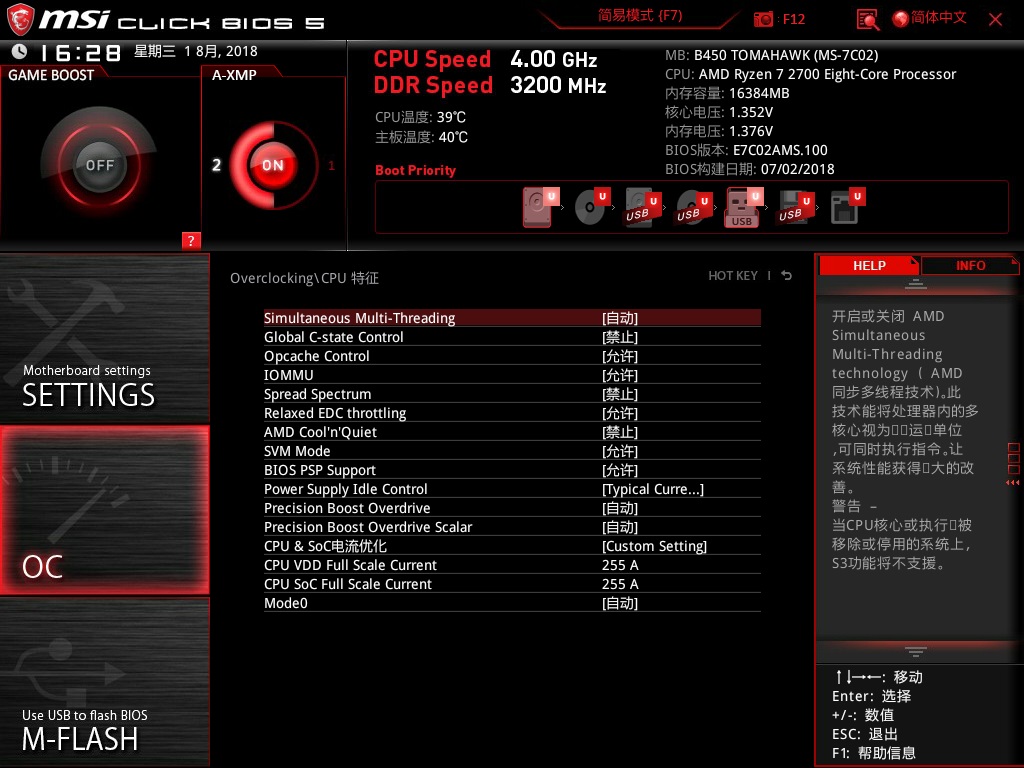1024x768 pixels.
Task: Click the USB key boot priority icon
Action: coord(744,207)
